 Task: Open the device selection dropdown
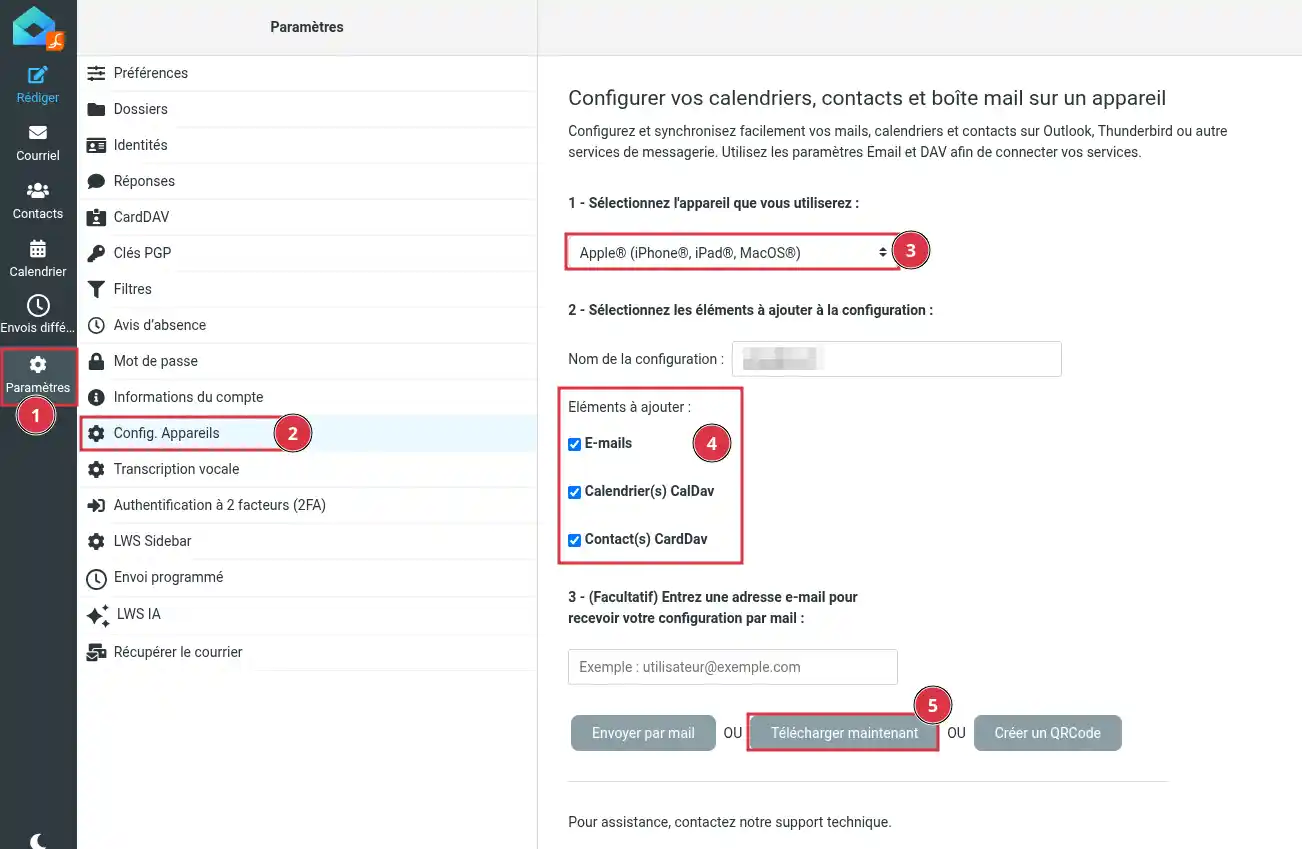[731, 252]
